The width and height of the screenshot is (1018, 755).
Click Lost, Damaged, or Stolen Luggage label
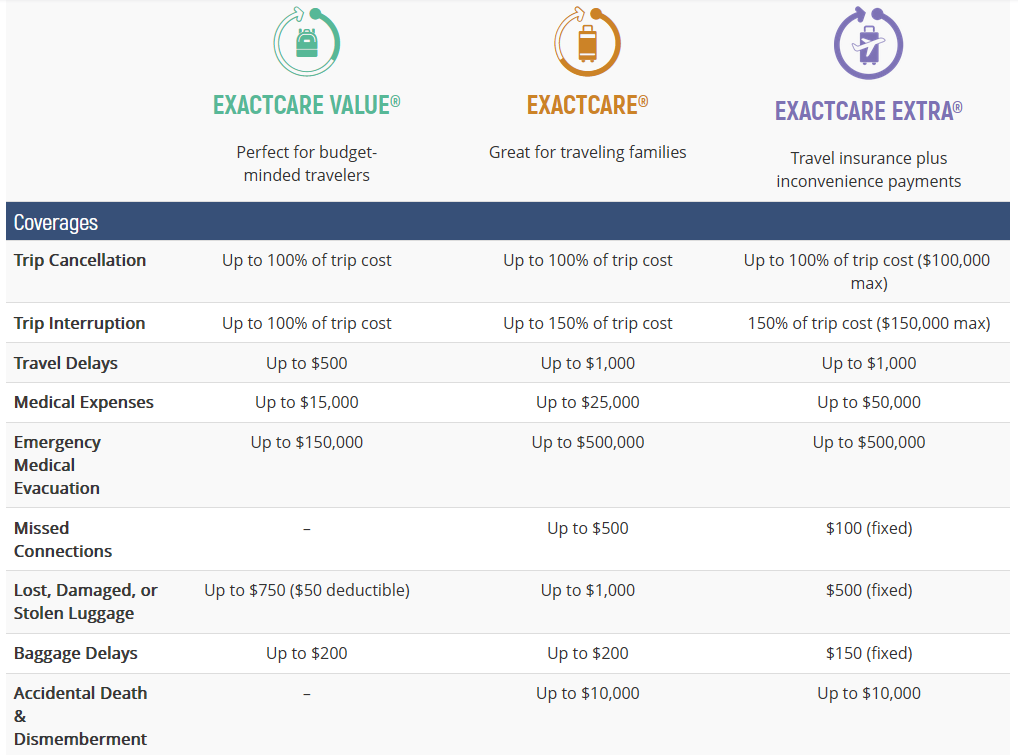tap(86, 602)
